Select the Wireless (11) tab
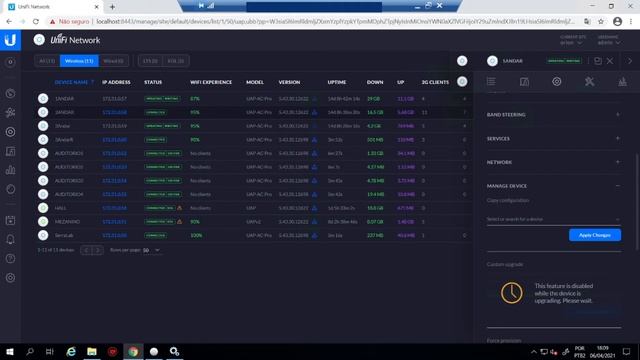 pos(79,61)
